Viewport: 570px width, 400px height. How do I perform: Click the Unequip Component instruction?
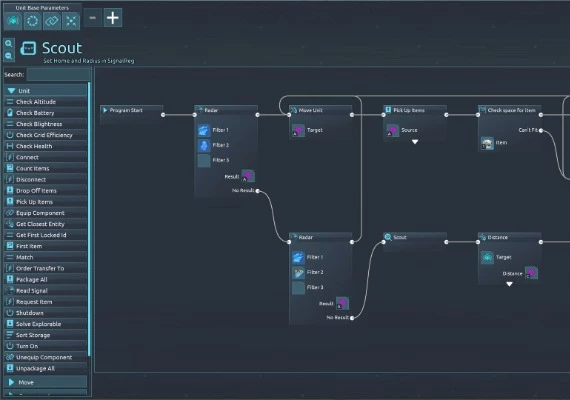pos(45,357)
